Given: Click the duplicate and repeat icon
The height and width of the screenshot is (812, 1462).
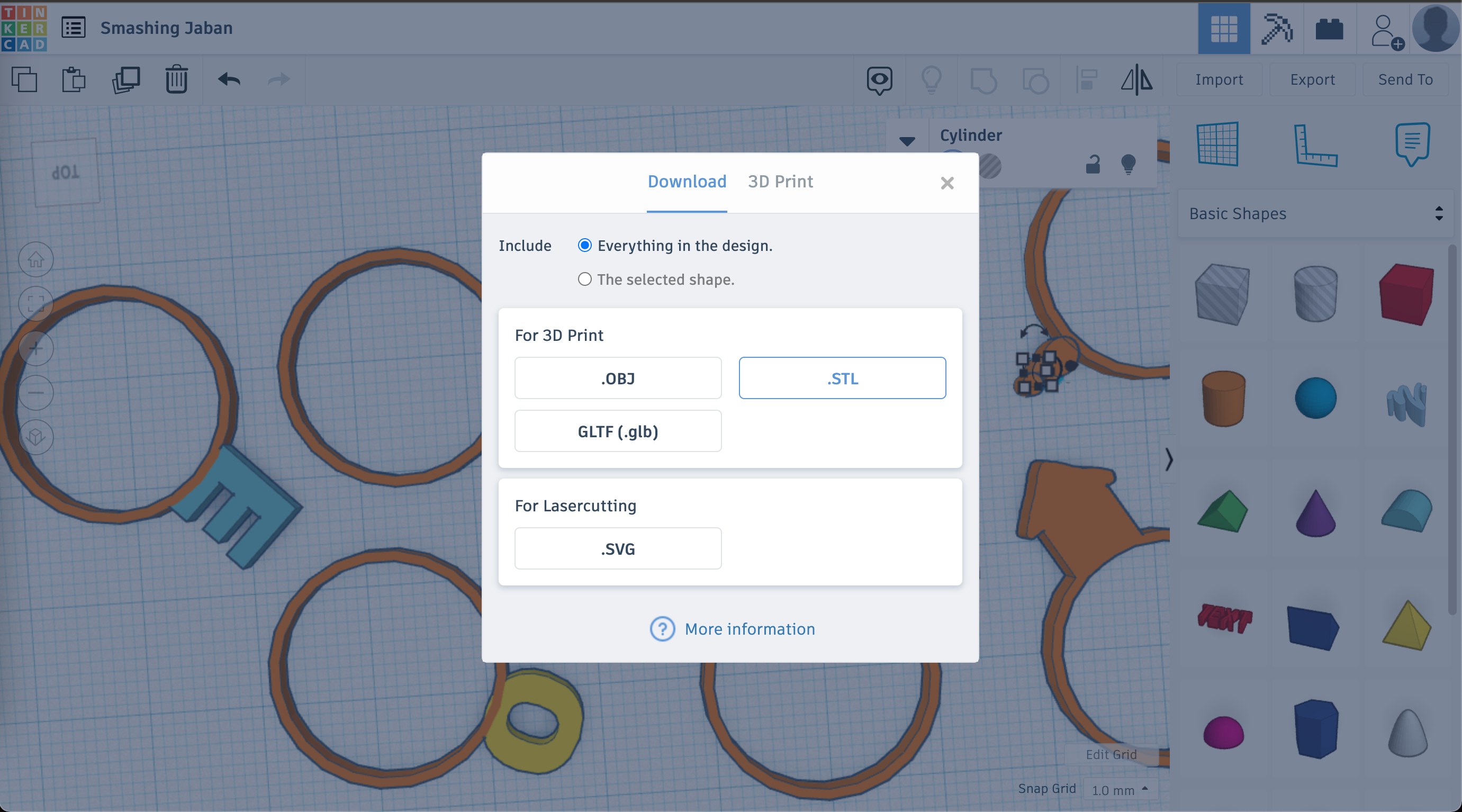Looking at the screenshot, I should (x=125, y=79).
